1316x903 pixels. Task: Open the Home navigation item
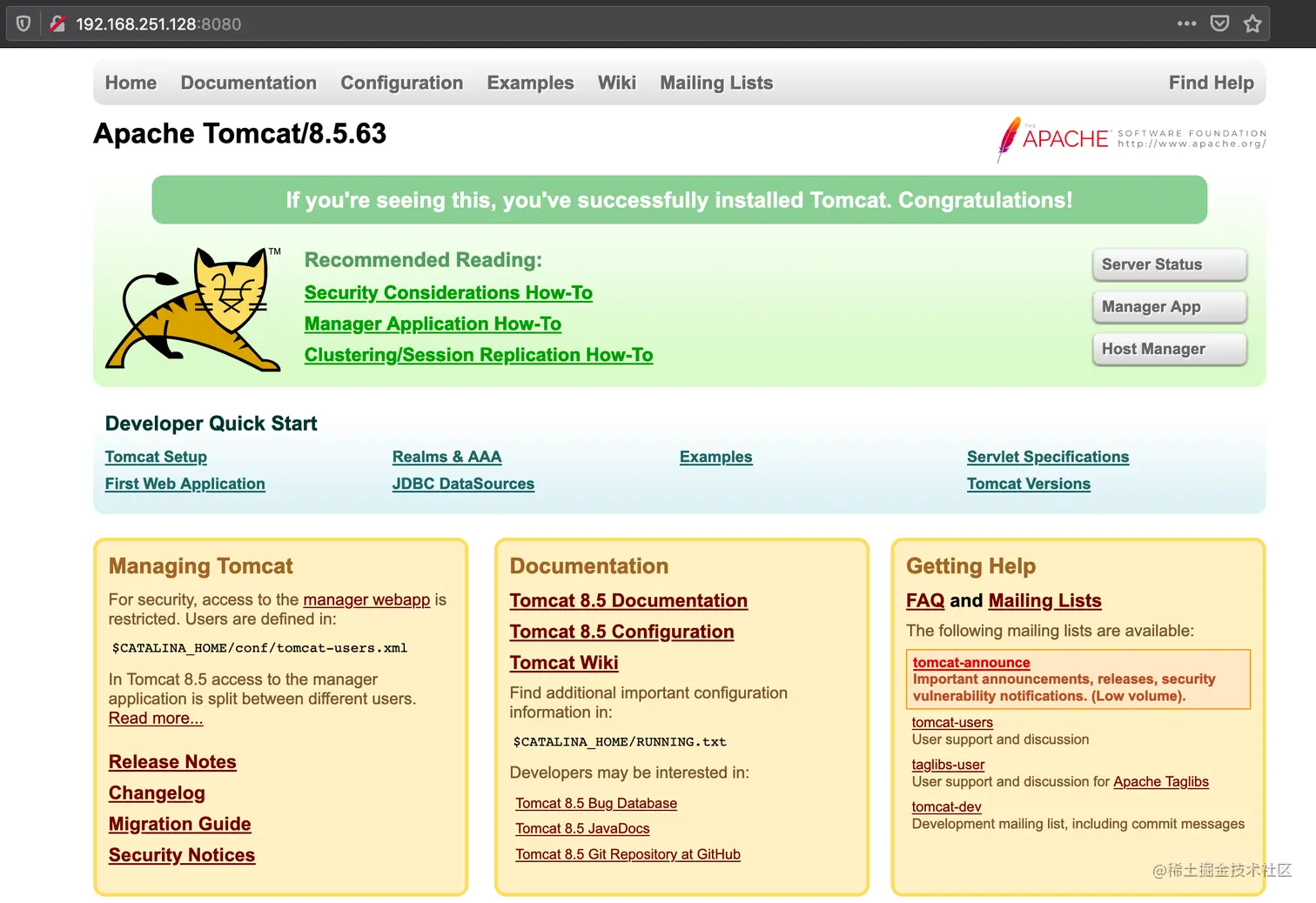click(131, 83)
